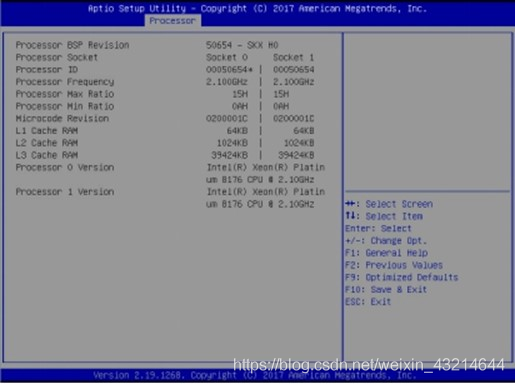Viewport: 515px width, 384px height.
Task: Click the F10: Save & Exit line
Action: point(386,290)
